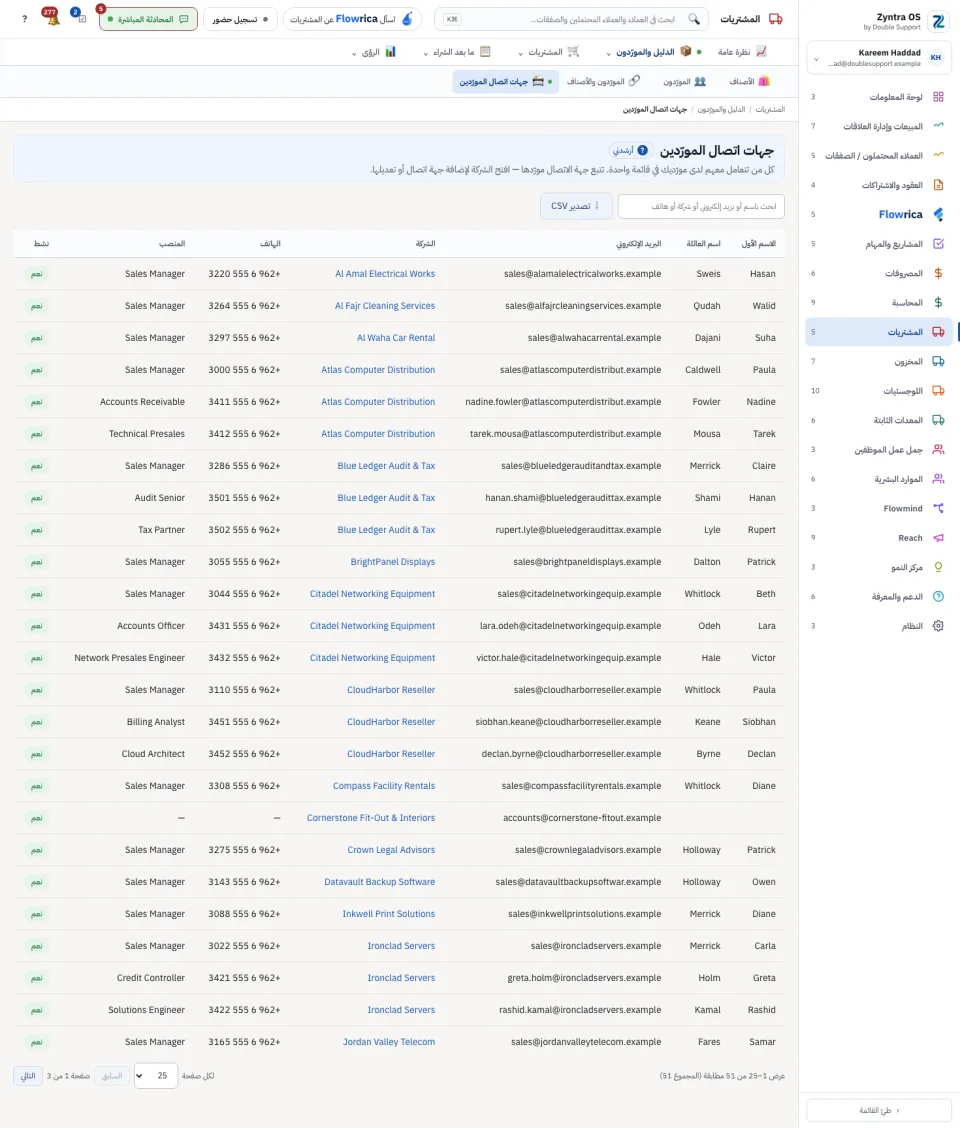Open the الموزدون والأصناف tab
The height and width of the screenshot is (1128, 960).
coord(603,81)
